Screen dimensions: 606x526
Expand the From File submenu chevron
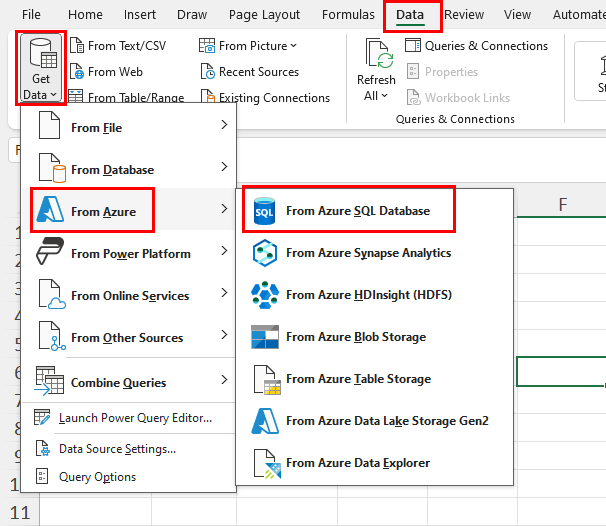(224, 124)
